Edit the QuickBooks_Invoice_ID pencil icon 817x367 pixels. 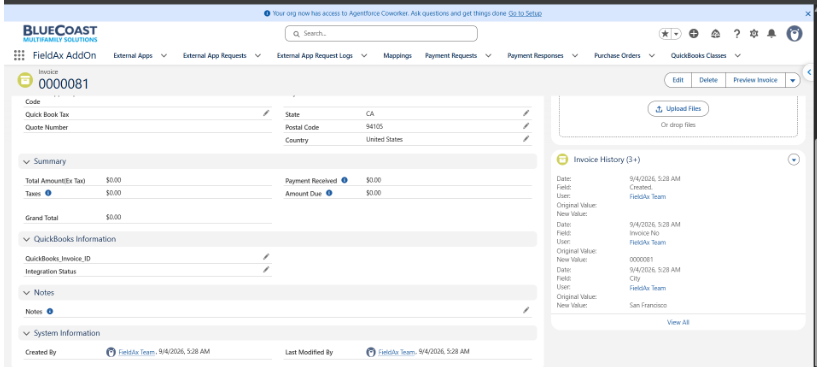[266, 256]
